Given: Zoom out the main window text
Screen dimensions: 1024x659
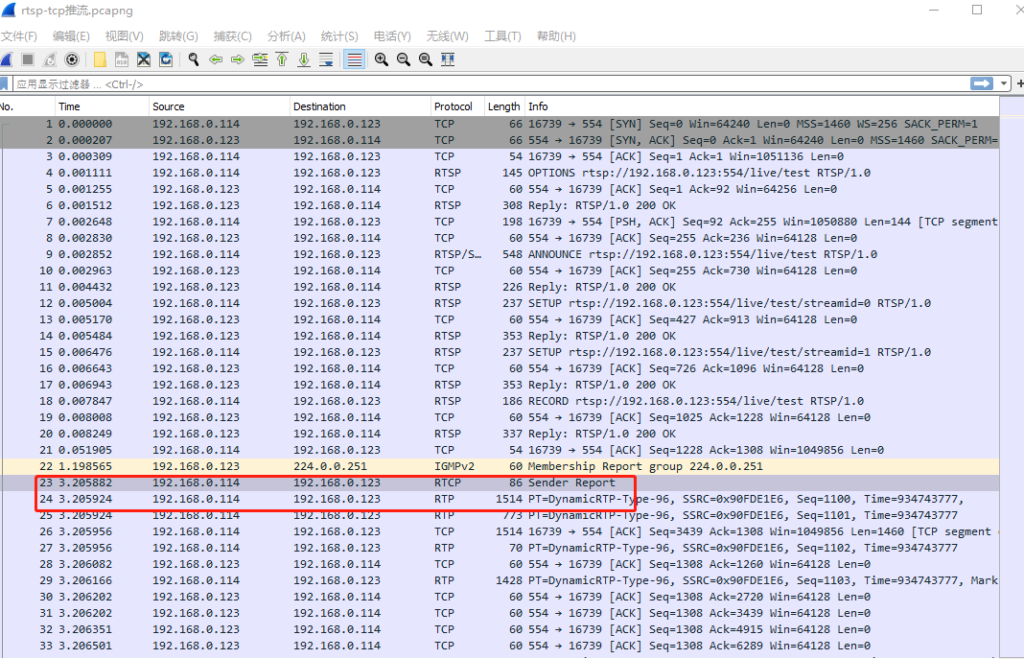Looking at the screenshot, I should pos(404,60).
